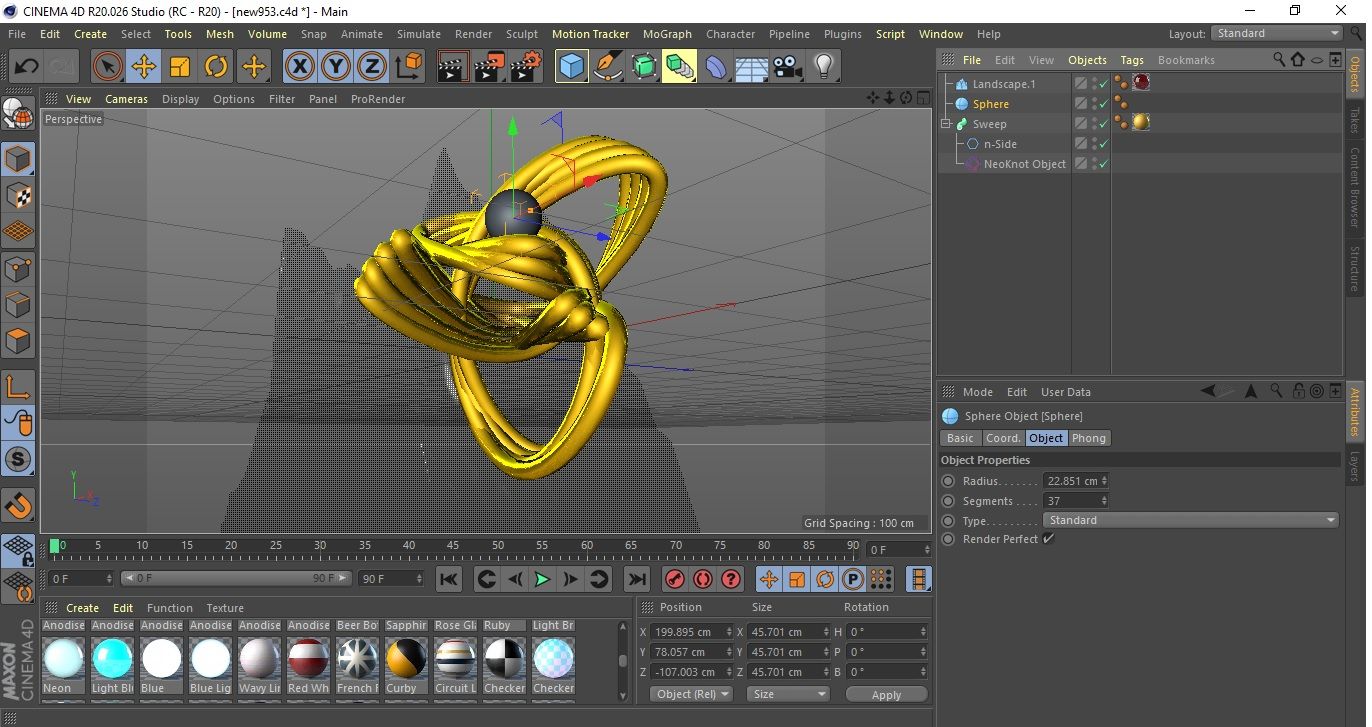Click the Coordinate System icon
1372x727 pixels.
pyautogui.click(x=408, y=67)
